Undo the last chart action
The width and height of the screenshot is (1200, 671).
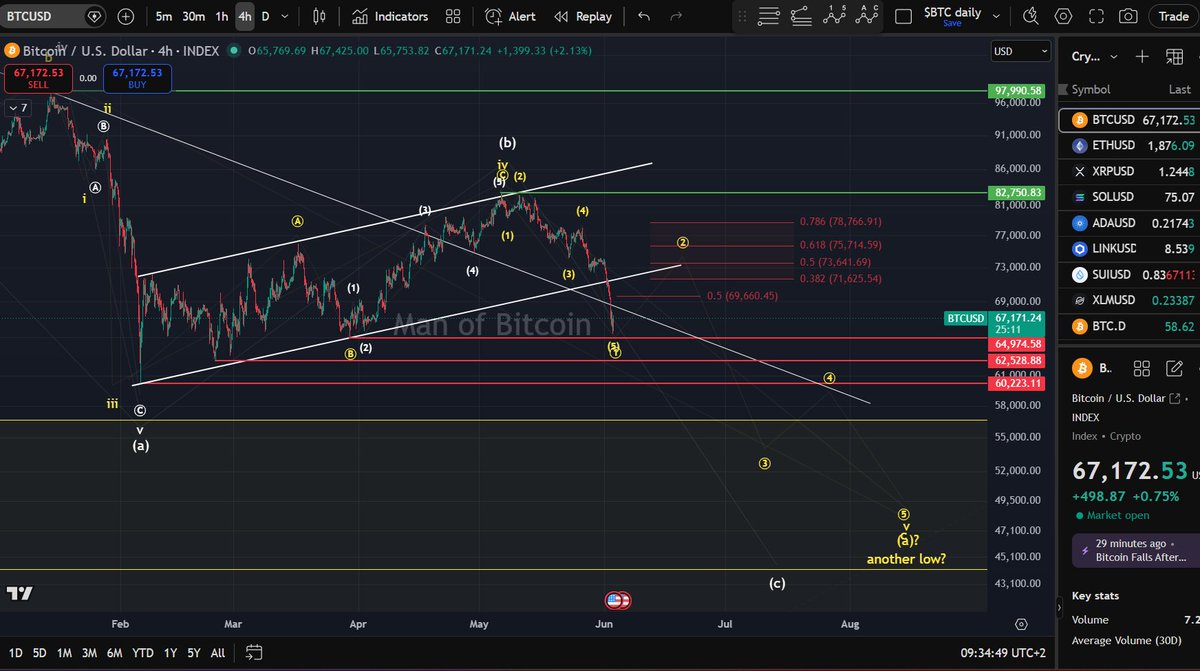point(643,16)
